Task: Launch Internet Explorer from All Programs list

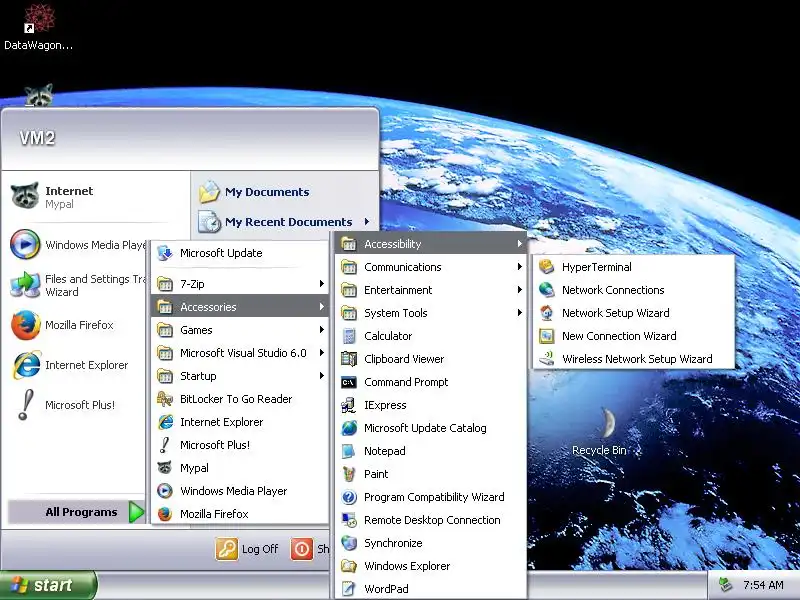Action: tap(240, 421)
